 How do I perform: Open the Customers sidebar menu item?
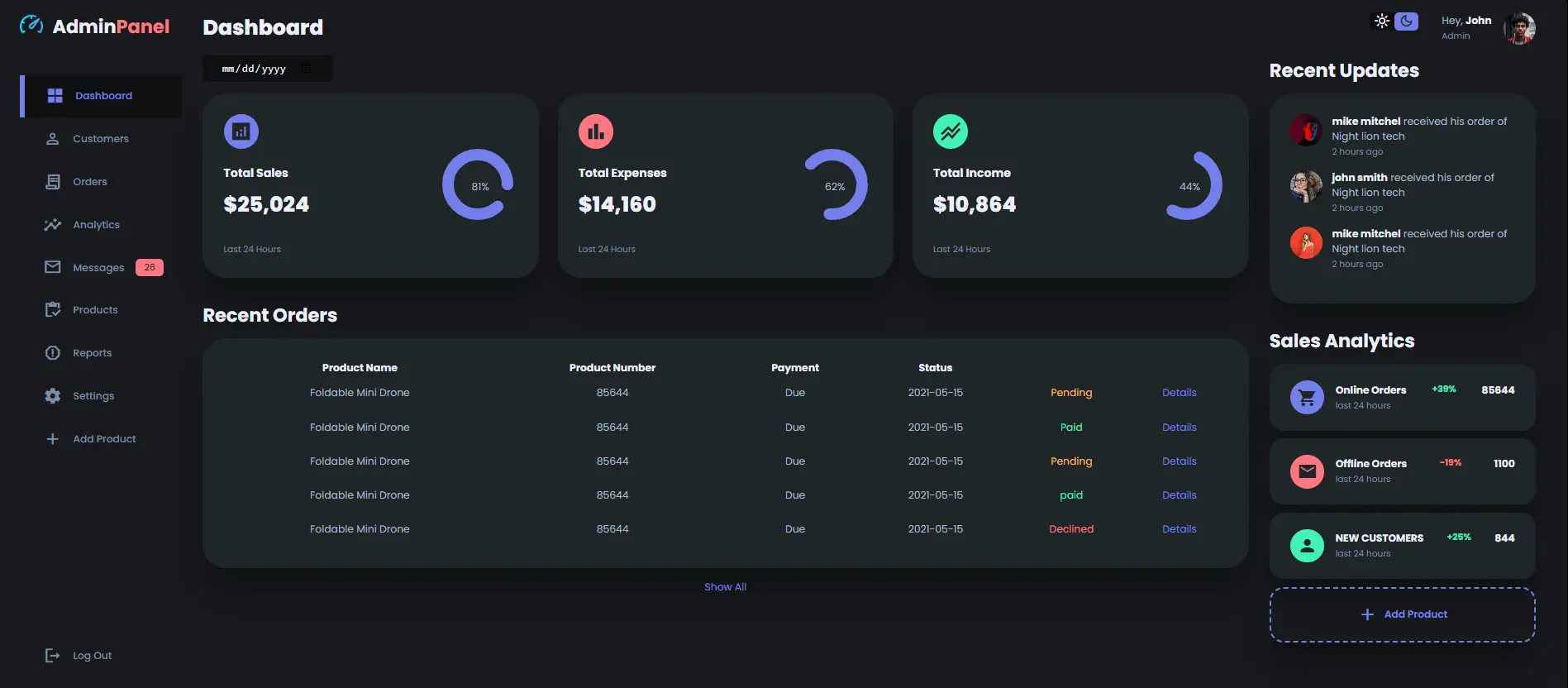(100, 139)
